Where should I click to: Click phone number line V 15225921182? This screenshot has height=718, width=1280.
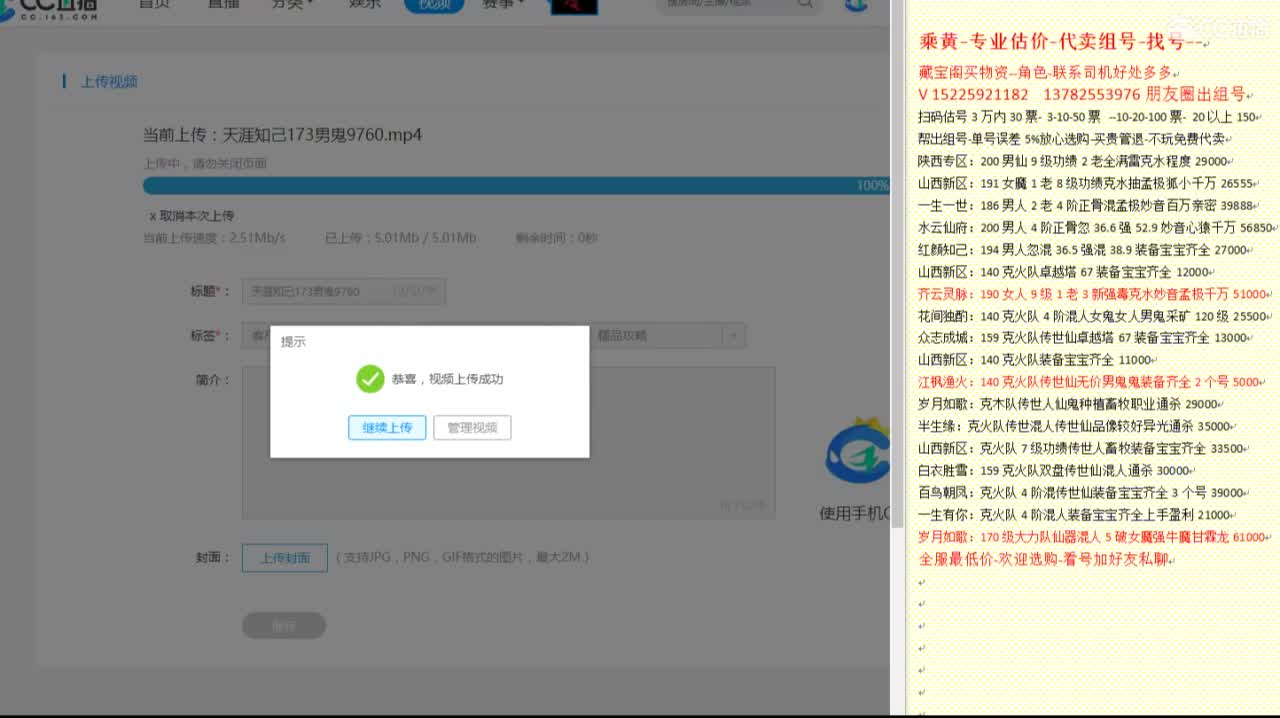point(1081,94)
